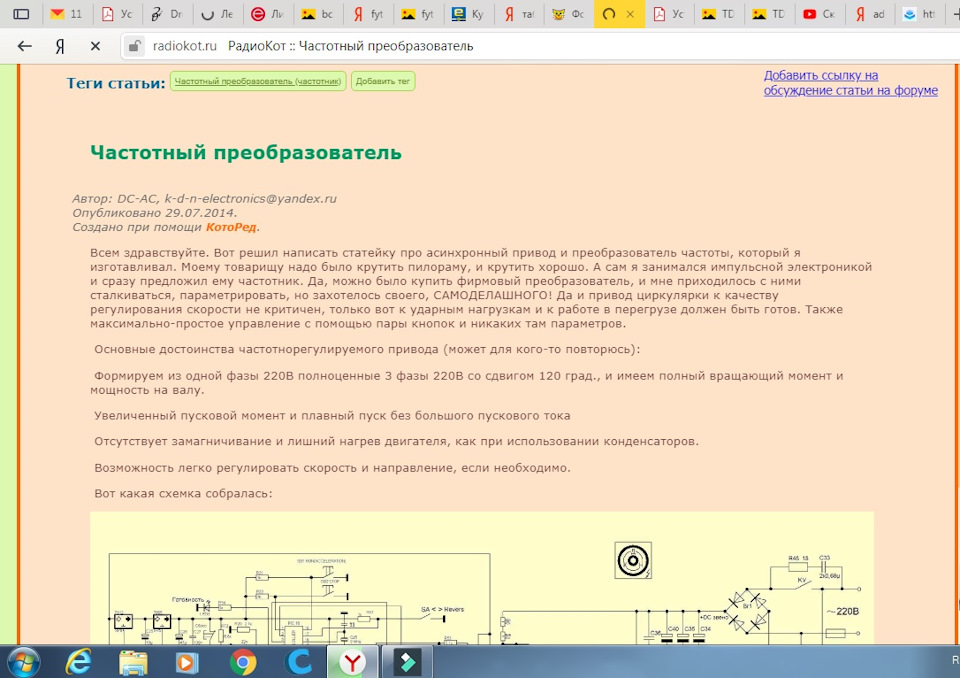Viewport: 960px width, 678px height.
Task: Switch to the 'Ку' tab
Action: (x=468, y=14)
